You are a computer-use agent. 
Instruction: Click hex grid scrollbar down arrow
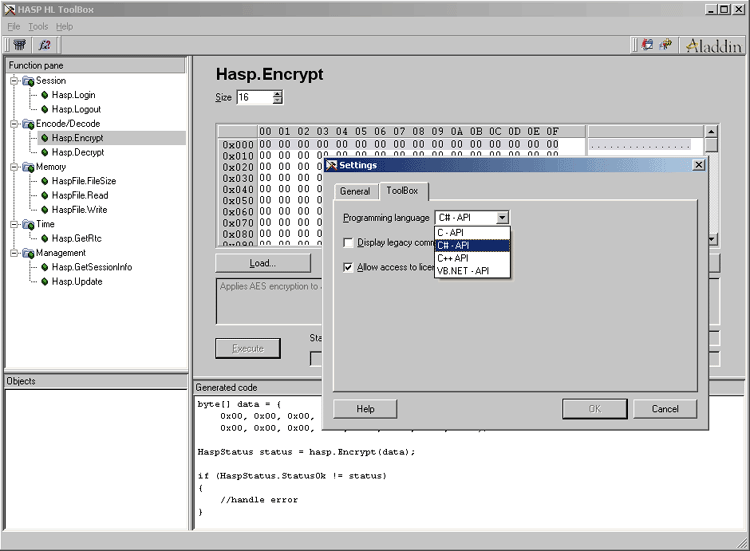712,239
